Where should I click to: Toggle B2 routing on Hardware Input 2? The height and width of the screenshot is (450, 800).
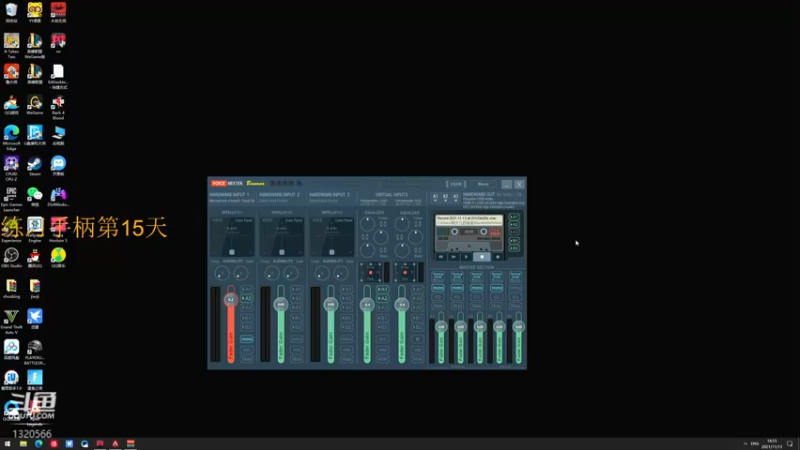coord(296,327)
